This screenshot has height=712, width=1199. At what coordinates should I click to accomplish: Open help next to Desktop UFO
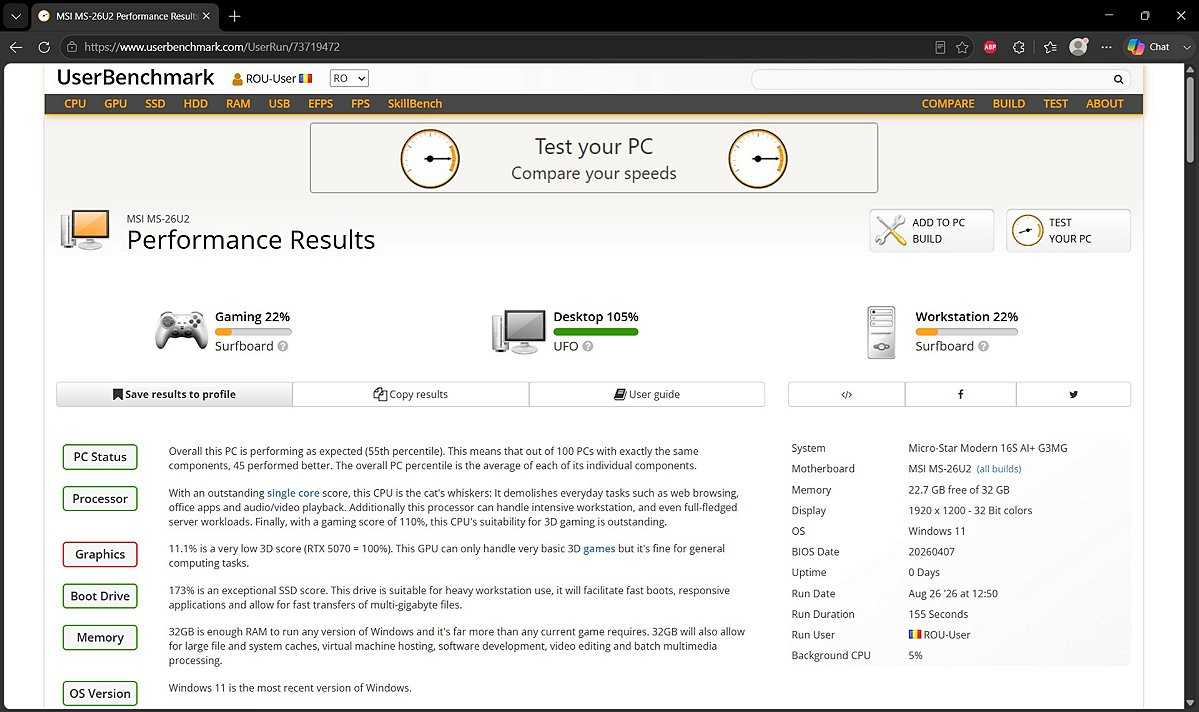coord(587,346)
